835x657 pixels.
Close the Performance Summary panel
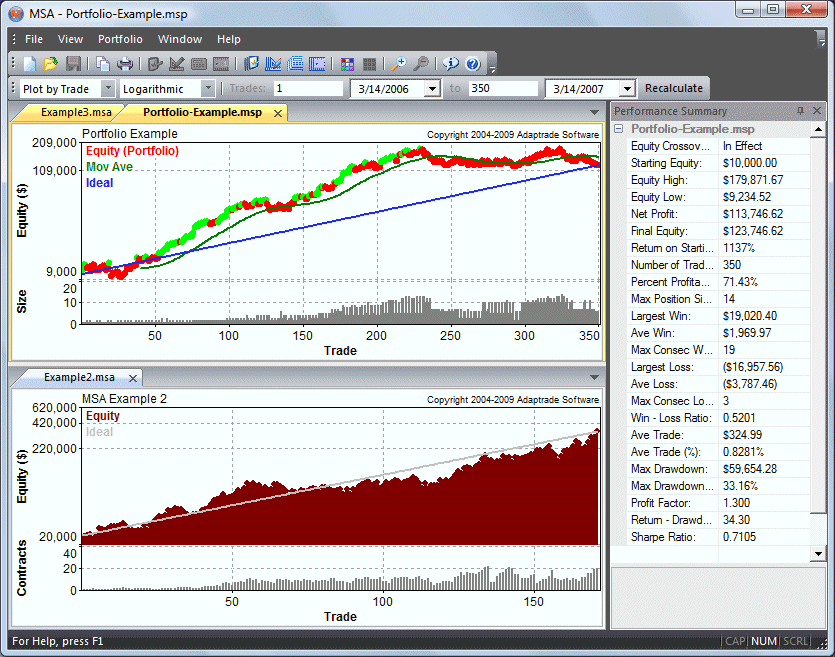817,111
